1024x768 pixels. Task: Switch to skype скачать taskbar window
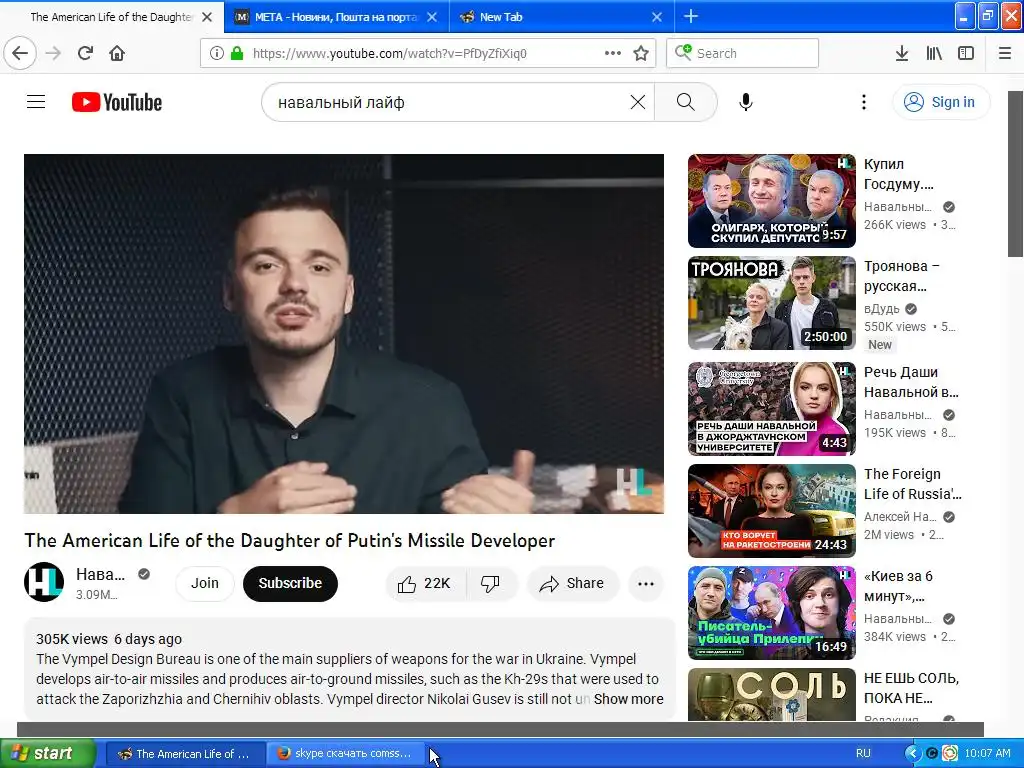coord(345,754)
